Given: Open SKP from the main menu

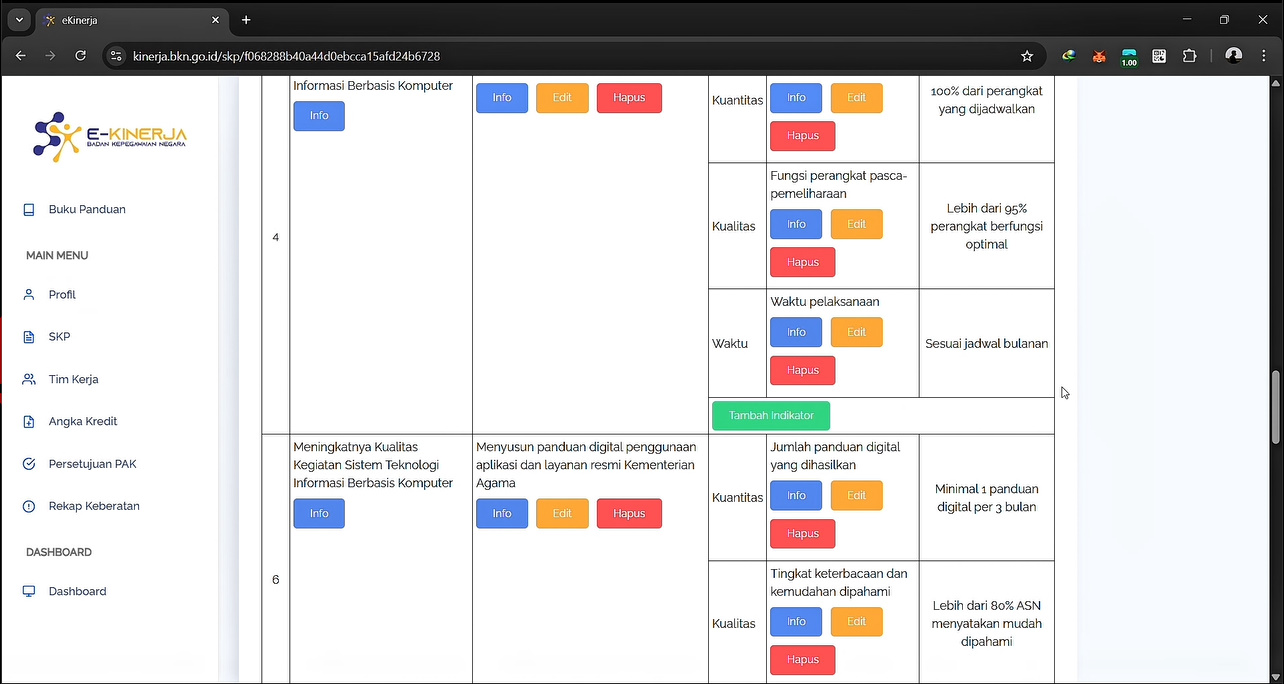Looking at the screenshot, I should tap(59, 337).
